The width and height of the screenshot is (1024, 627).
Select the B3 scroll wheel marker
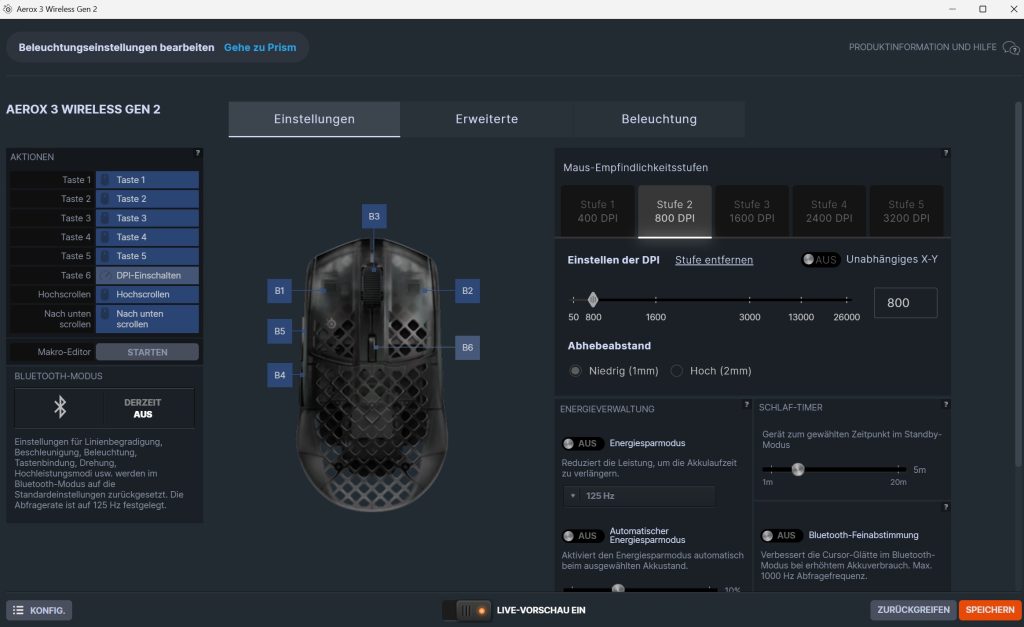[x=374, y=216]
